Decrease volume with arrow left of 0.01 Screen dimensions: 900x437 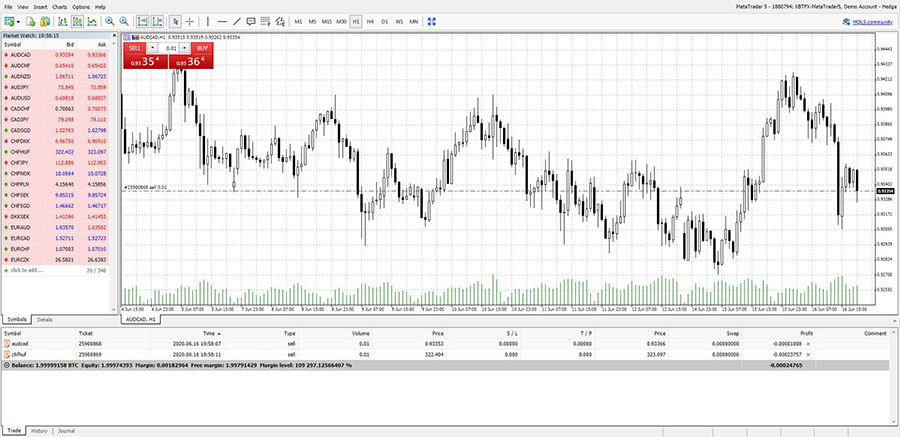click(x=153, y=47)
